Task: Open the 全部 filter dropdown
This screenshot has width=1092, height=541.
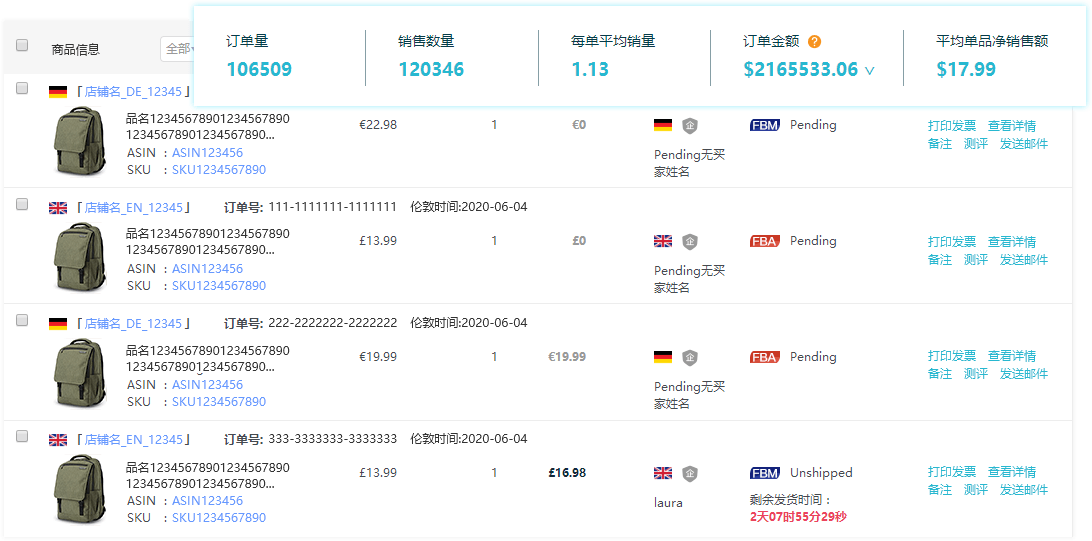Action: click(x=176, y=49)
